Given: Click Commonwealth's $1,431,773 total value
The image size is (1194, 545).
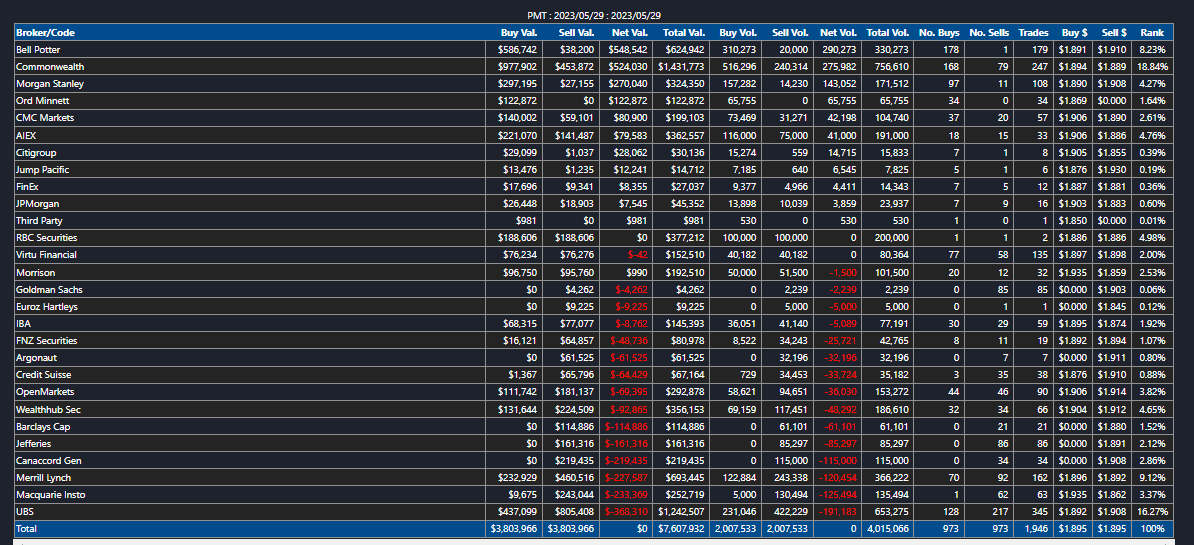Looking at the screenshot, I should (x=682, y=67).
